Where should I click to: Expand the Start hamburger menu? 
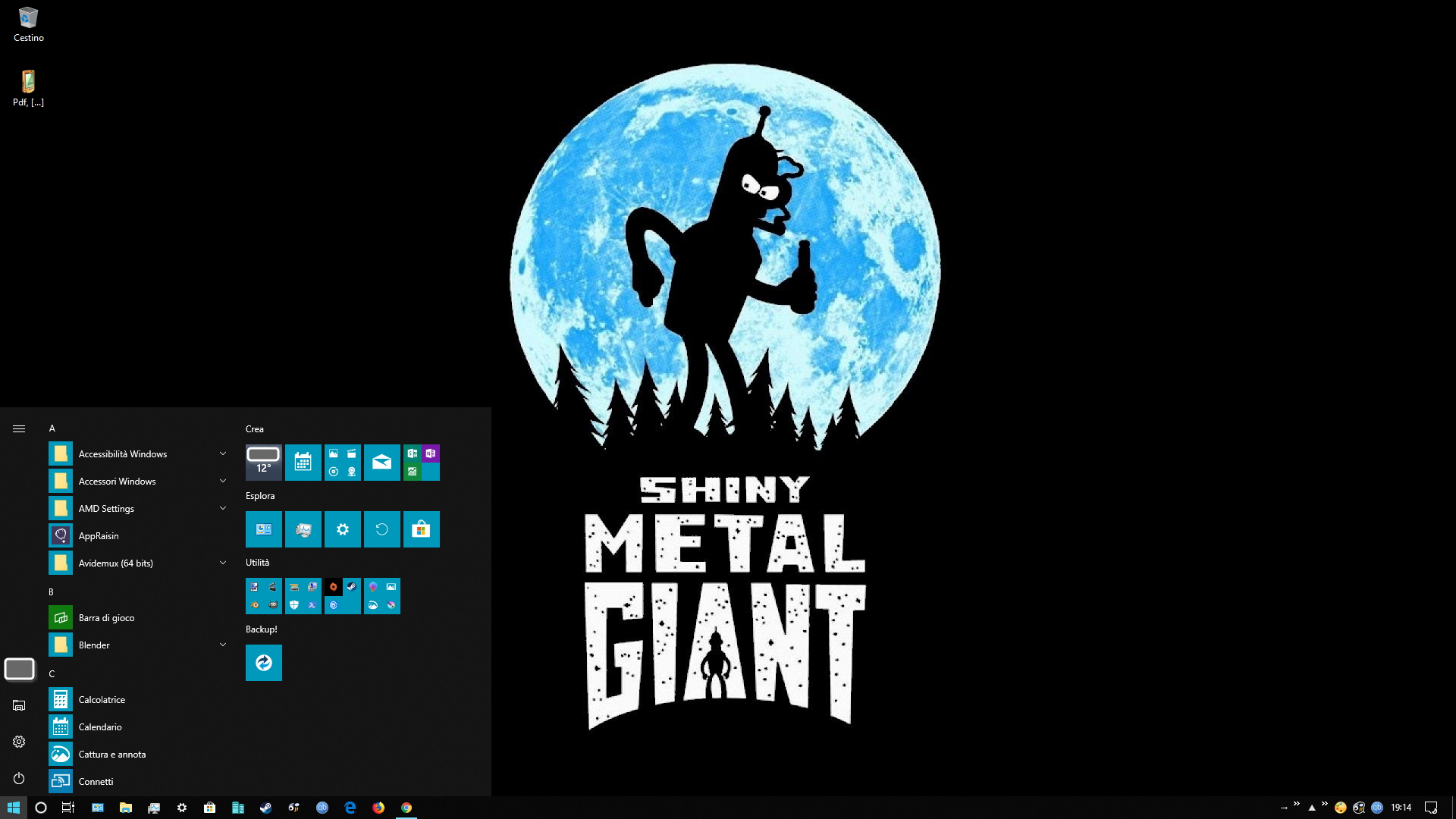19,428
